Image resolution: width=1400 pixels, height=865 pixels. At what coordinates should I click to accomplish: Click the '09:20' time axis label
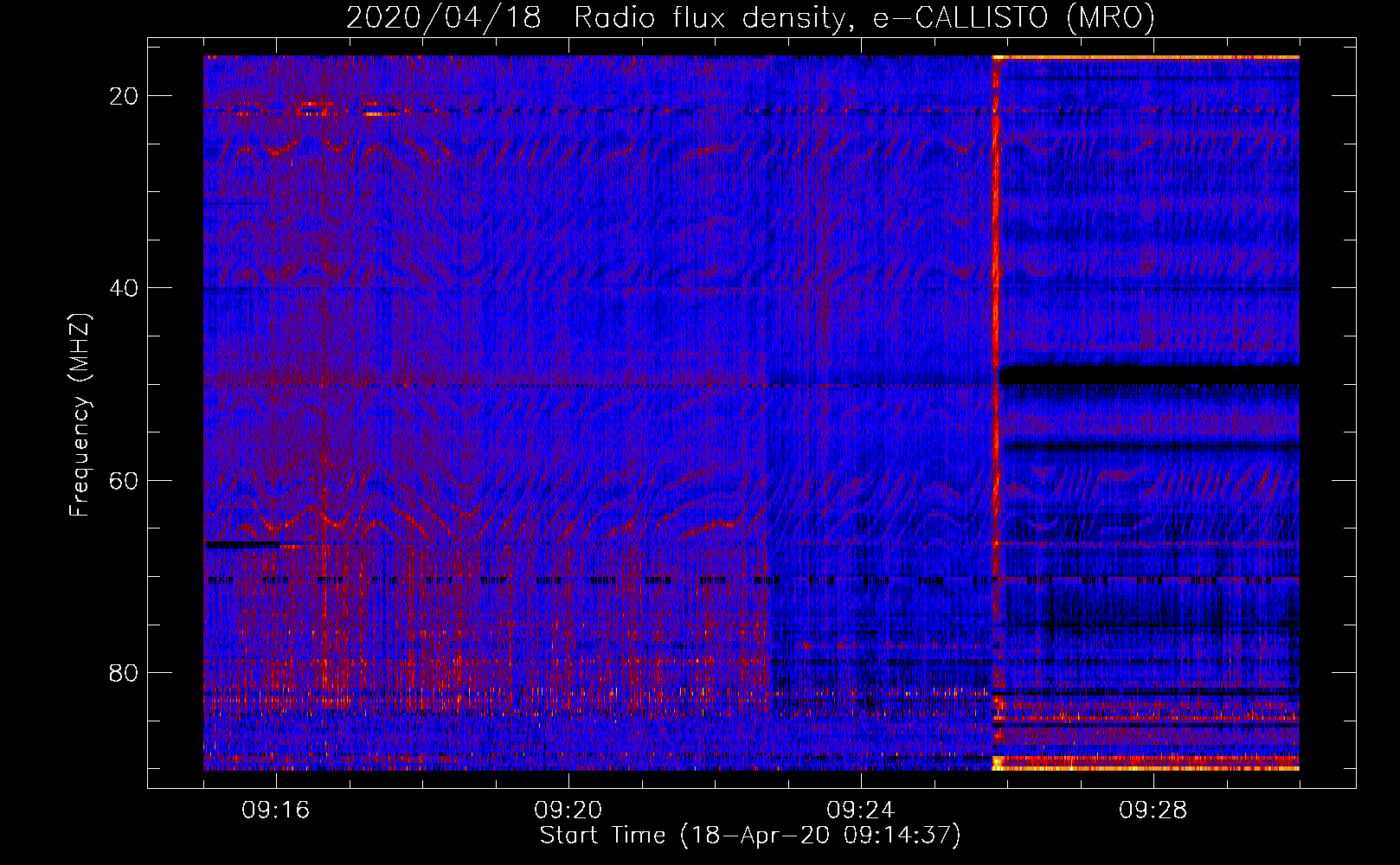tap(568, 811)
